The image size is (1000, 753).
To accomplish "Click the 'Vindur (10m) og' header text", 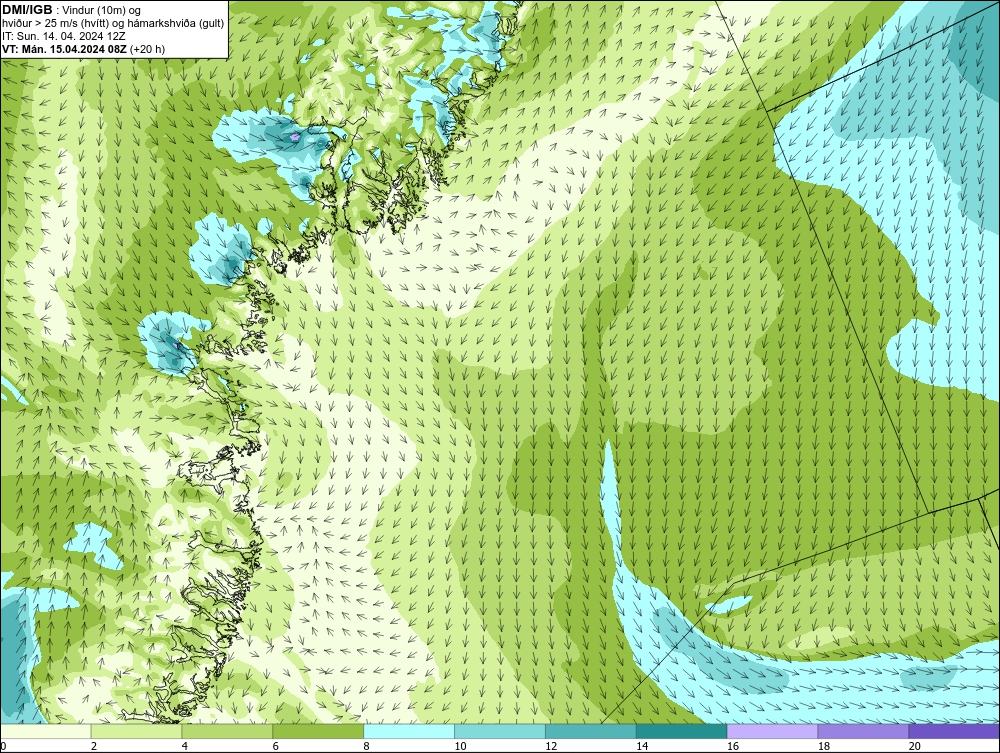I will (x=103, y=10).
